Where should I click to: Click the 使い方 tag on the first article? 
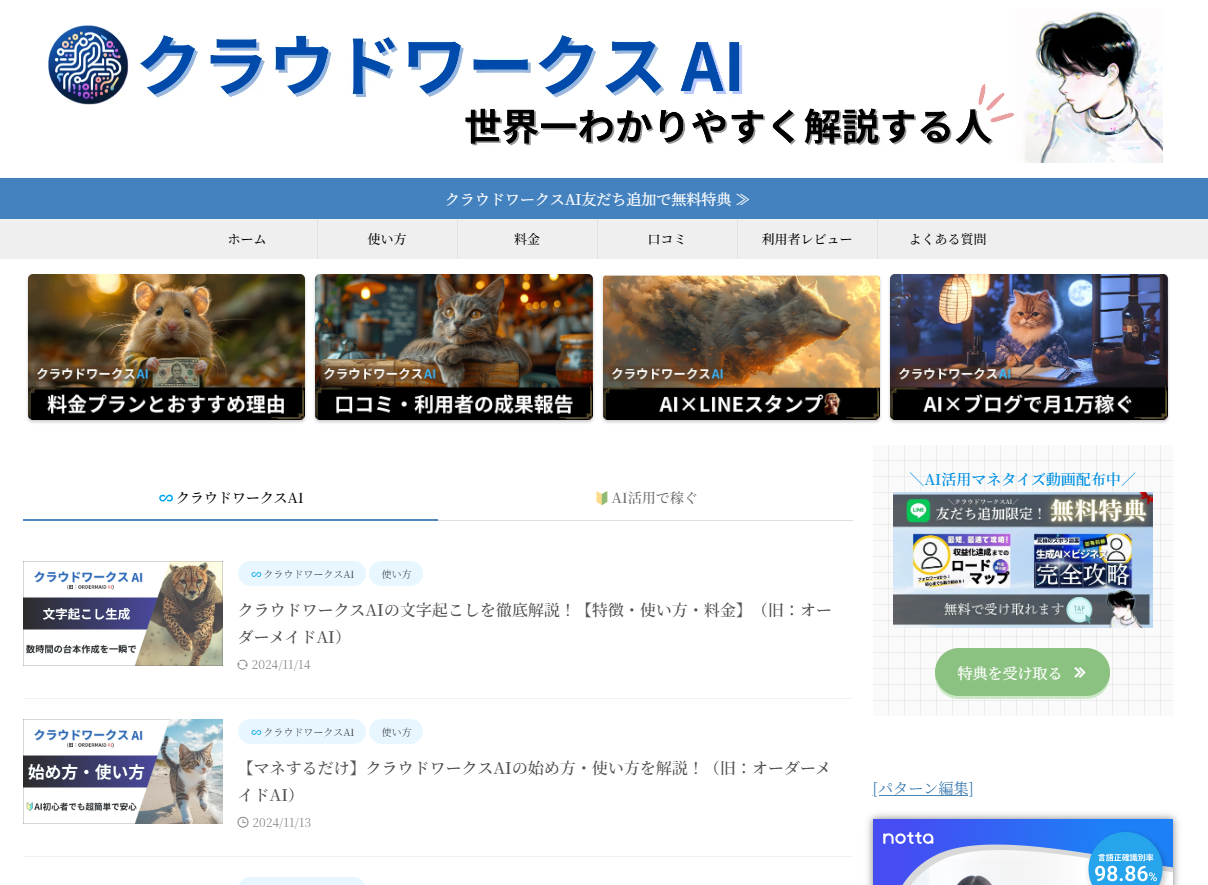click(396, 574)
